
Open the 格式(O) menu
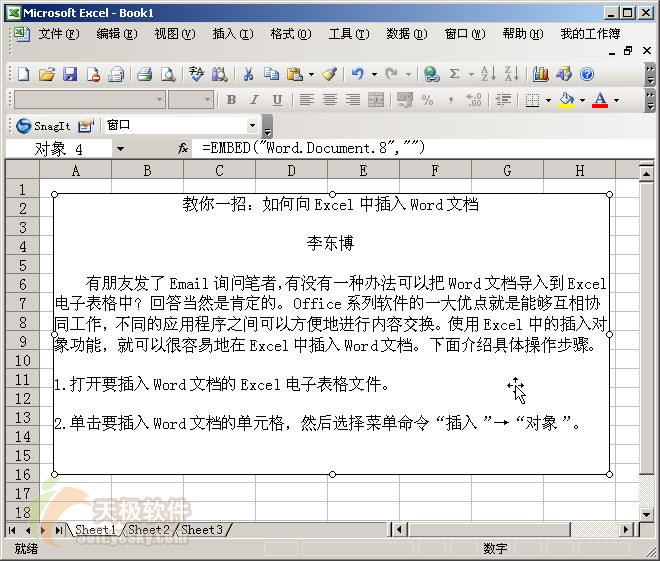pos(291,34)
